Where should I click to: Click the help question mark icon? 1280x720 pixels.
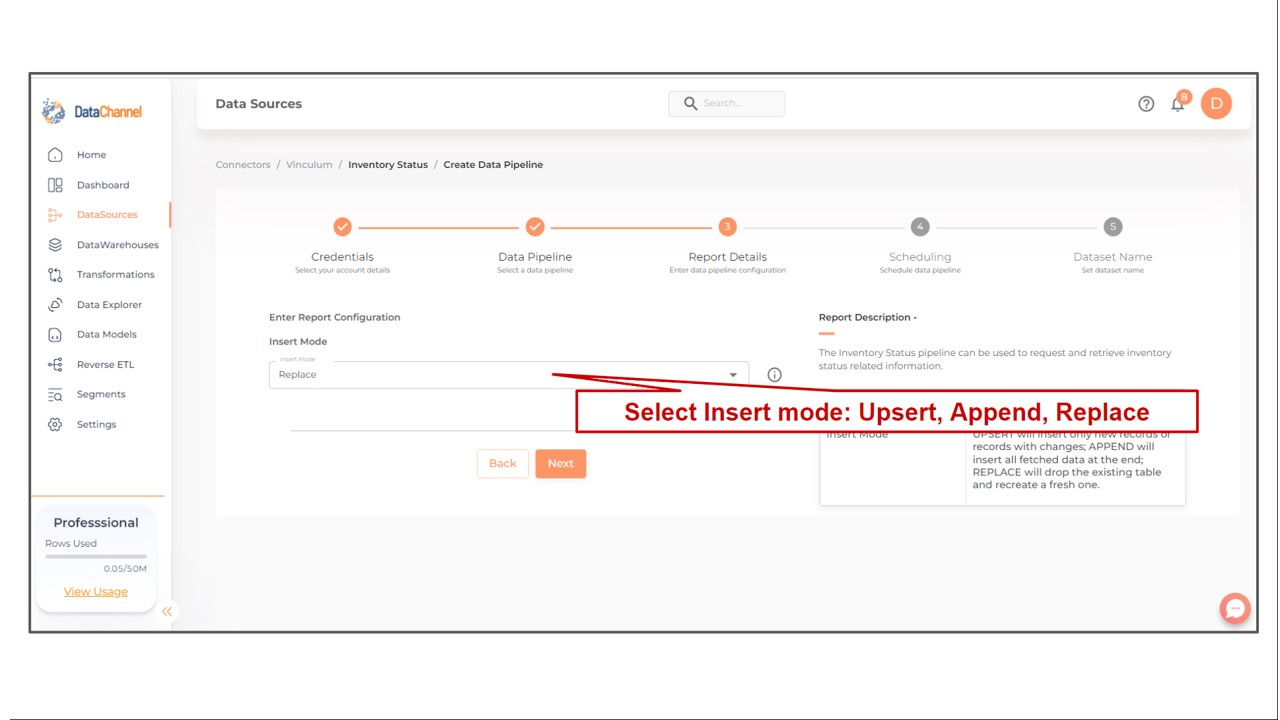[1146, 104]
